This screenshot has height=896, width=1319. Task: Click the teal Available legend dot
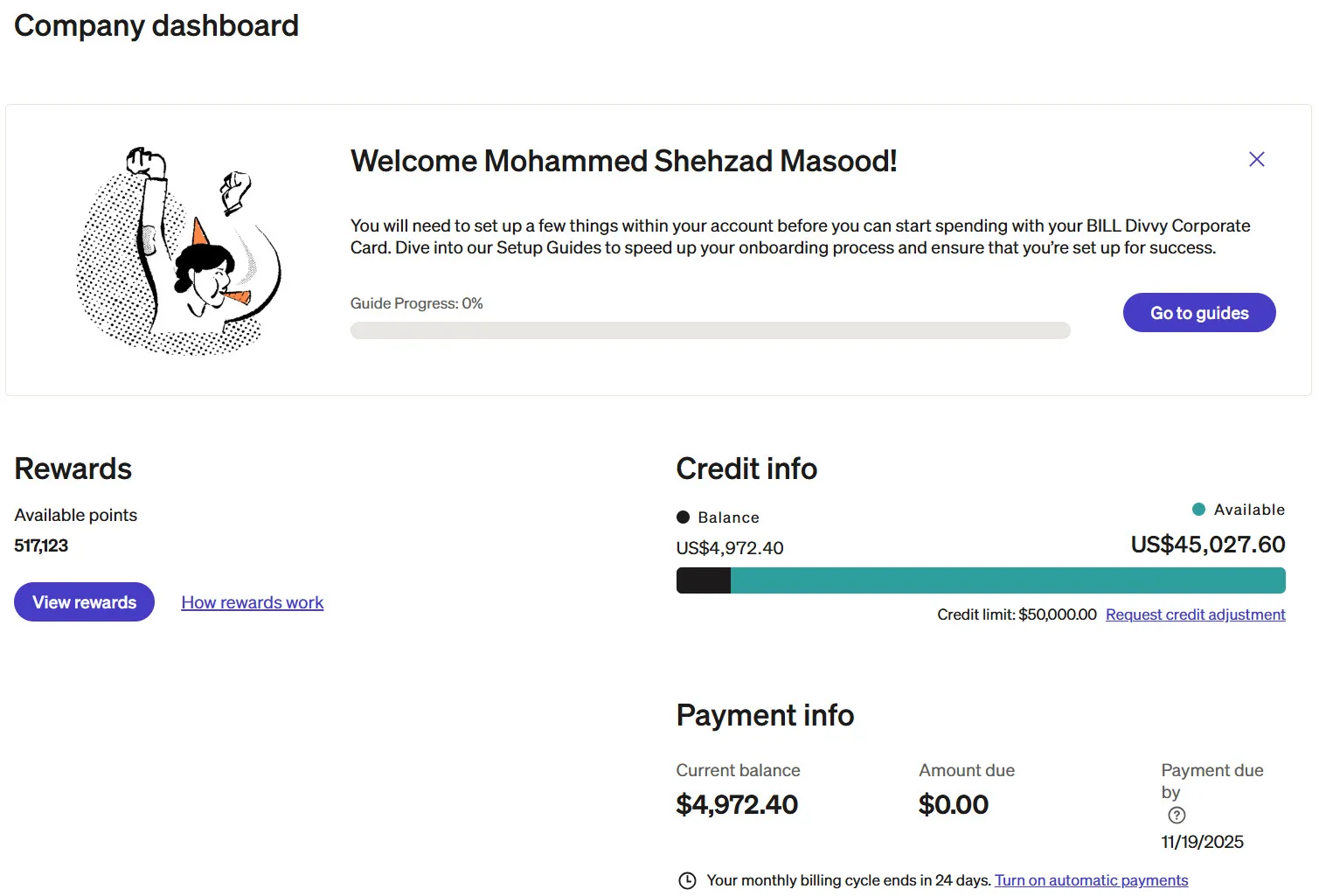(1198, 510)
